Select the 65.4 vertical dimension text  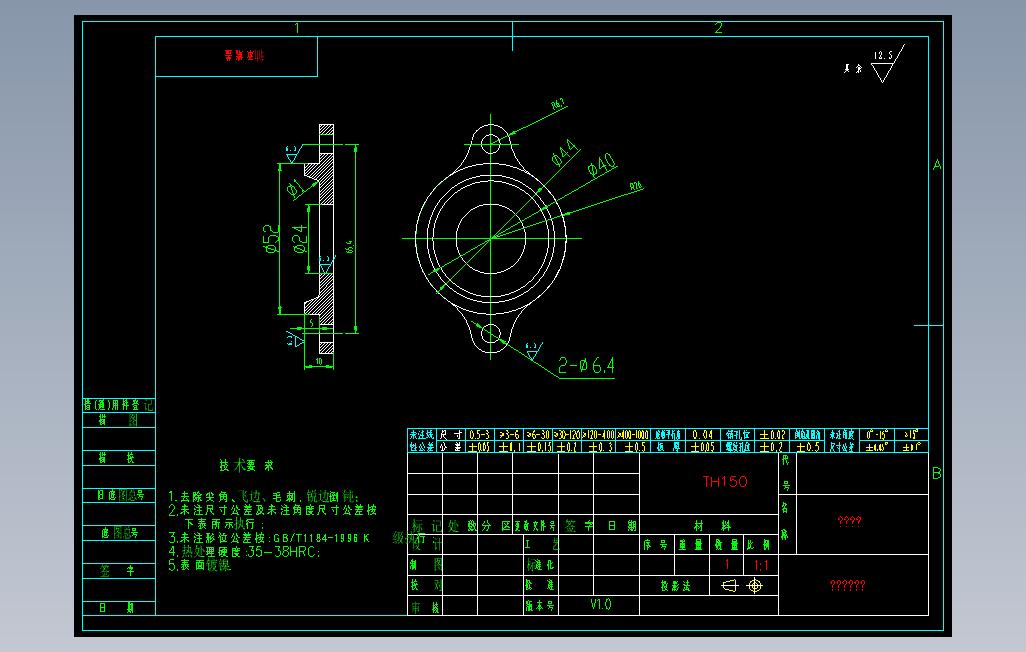[350, 246]
